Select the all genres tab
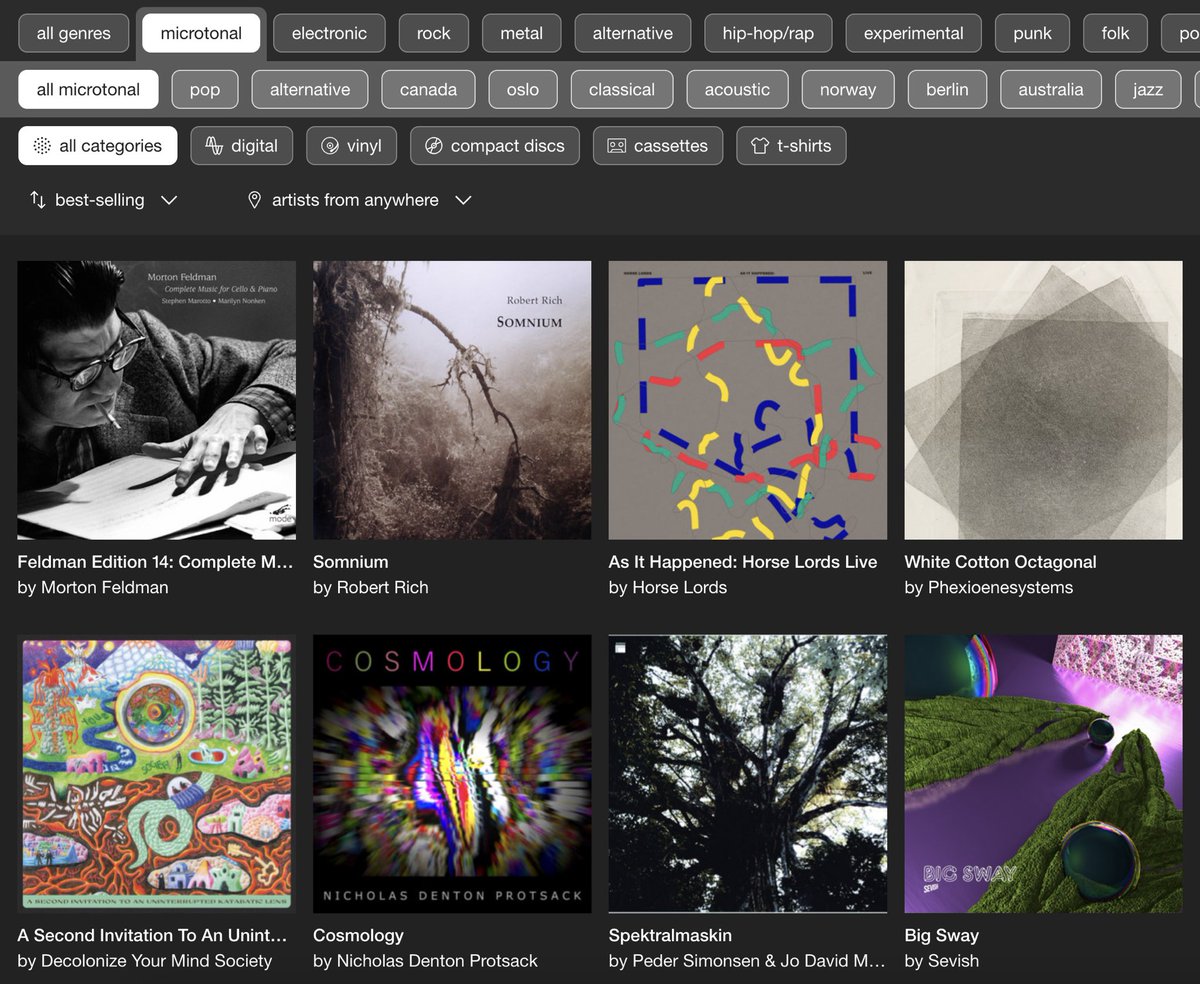The image size is (1200, 984). coord(73,33)
